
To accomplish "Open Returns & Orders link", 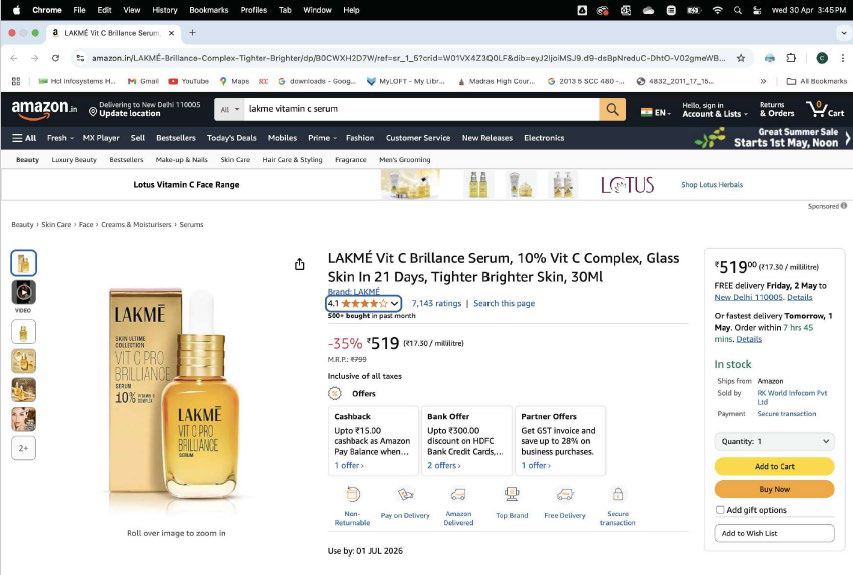I will [777, 109].
